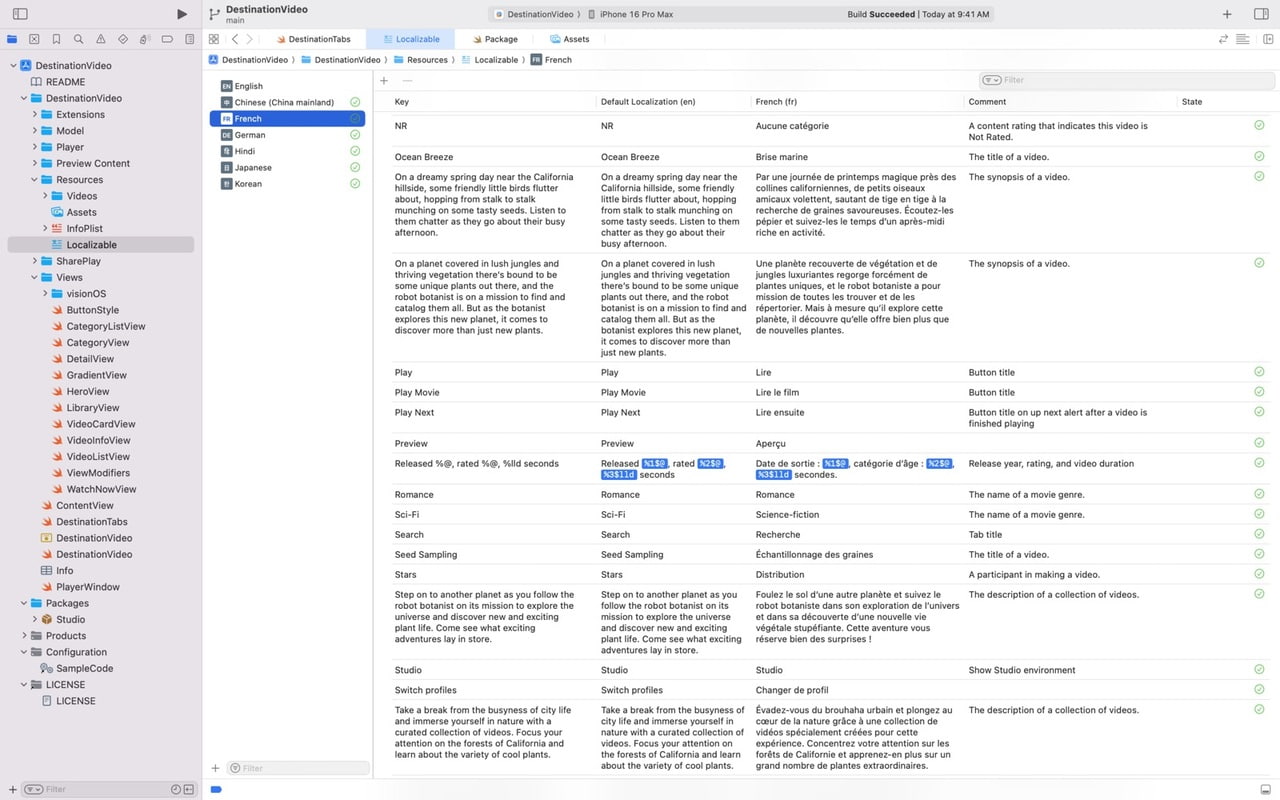Show the Issue navigator warning triangle
The width and height of the screenshot is (1280, 800).
coord(101,39)
